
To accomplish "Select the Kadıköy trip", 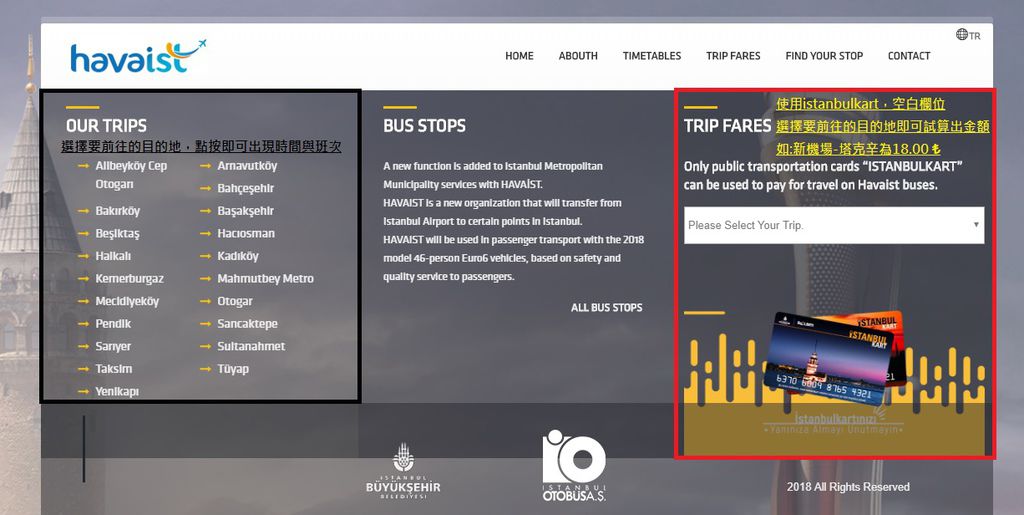I will click(x=238, y=256).
